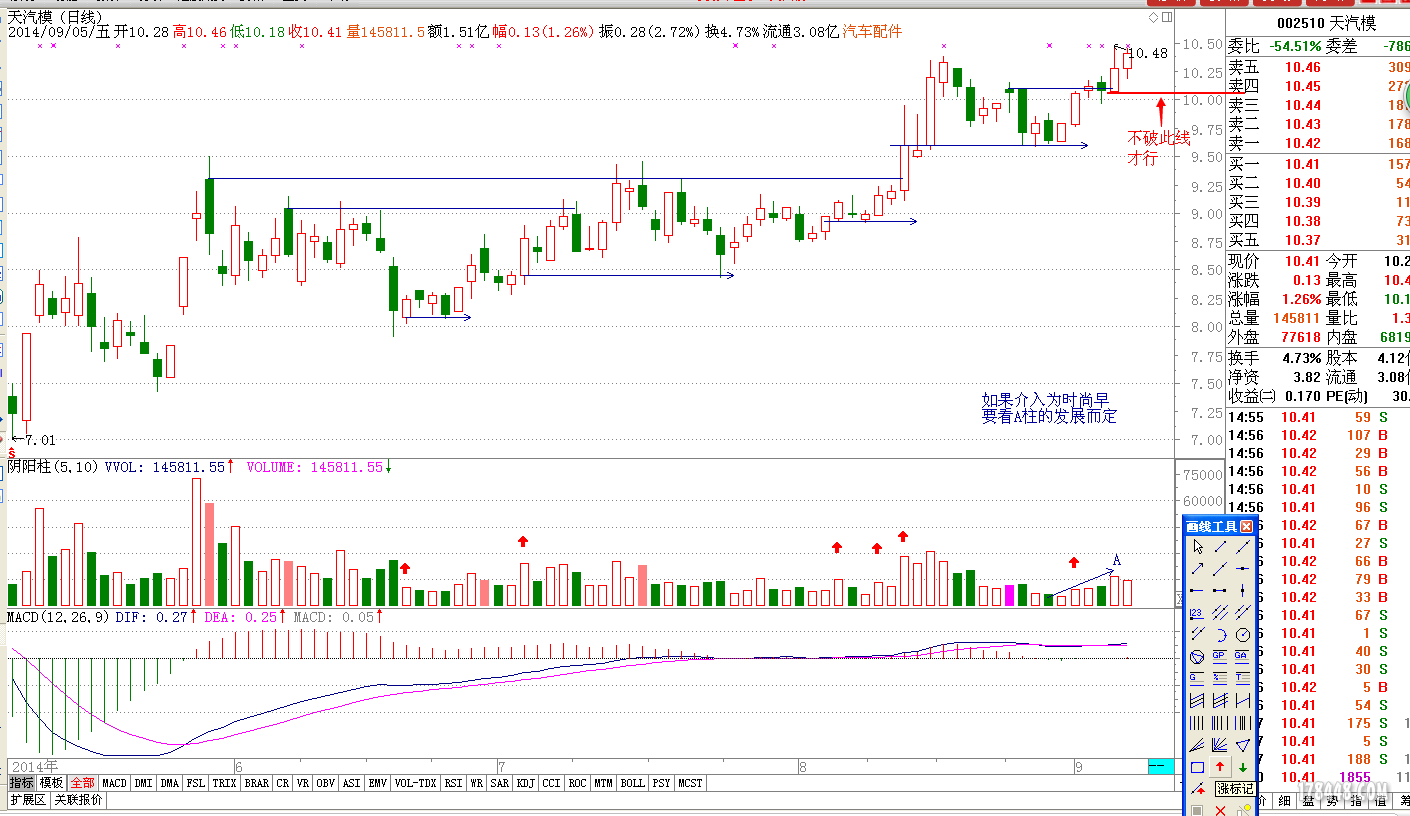The height and width of the screenshot is (816, 1410).
Task: Select the ASI indicator tab
Action: click(352, 783)
